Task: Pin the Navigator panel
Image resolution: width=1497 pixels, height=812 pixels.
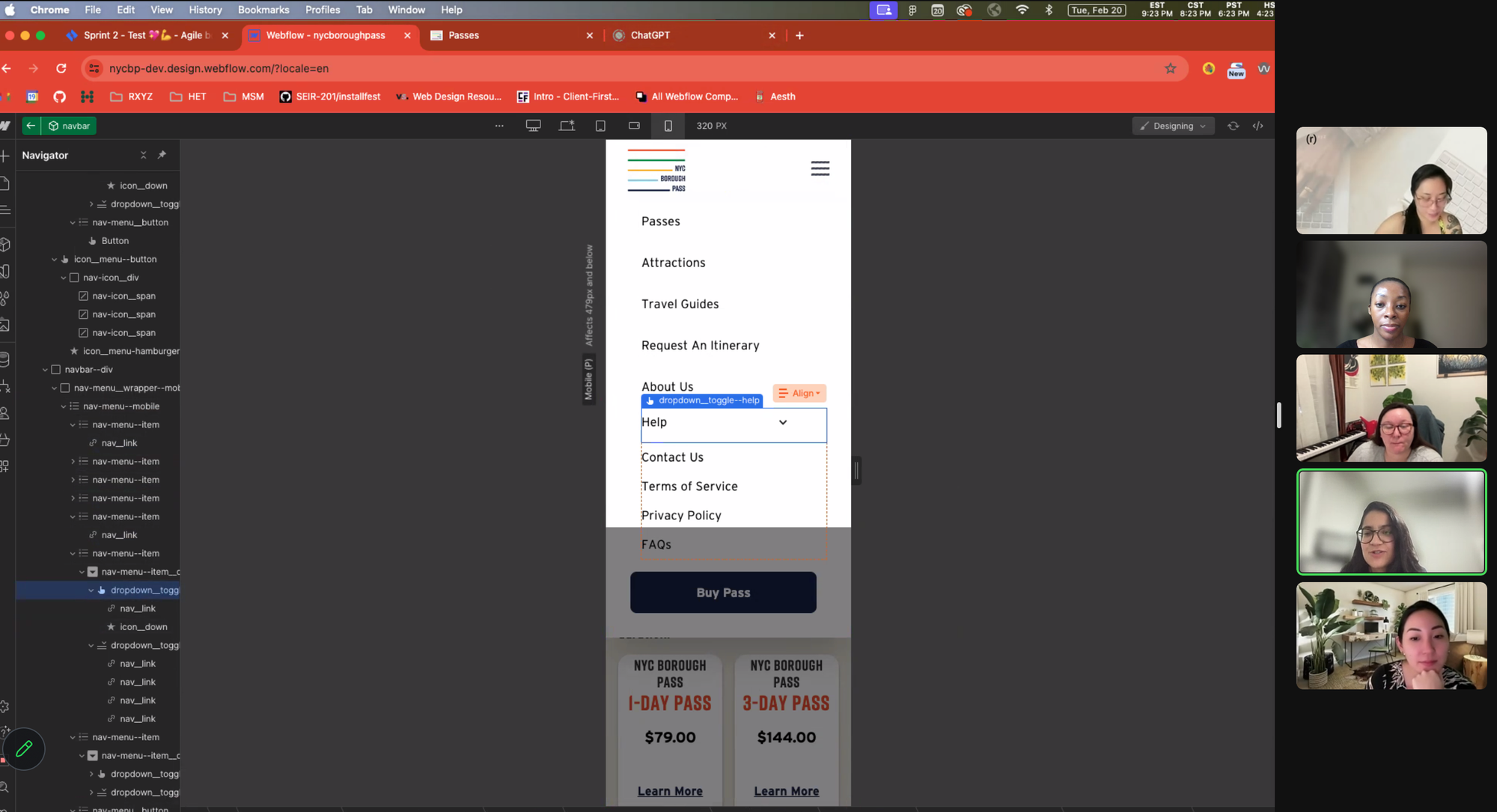Action: point(162,155)
